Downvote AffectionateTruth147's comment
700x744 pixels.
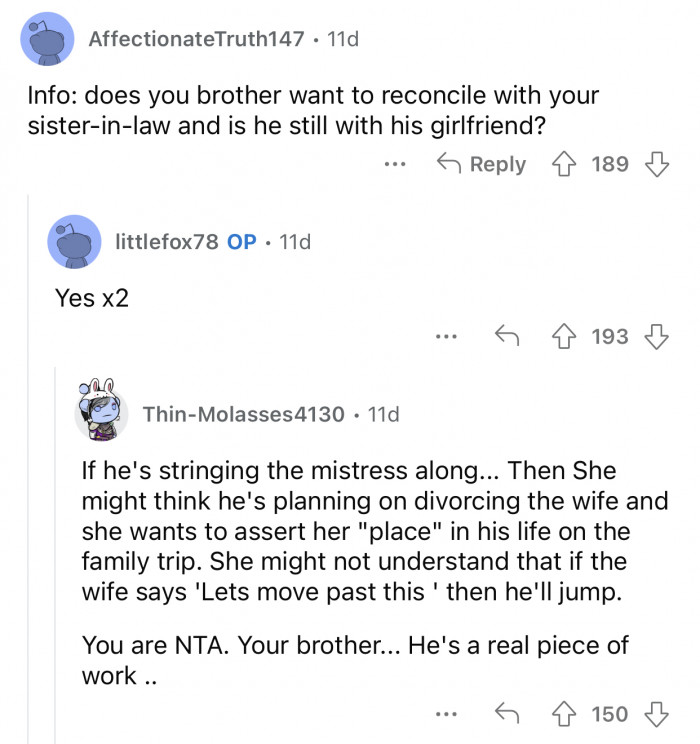point(656,164)
